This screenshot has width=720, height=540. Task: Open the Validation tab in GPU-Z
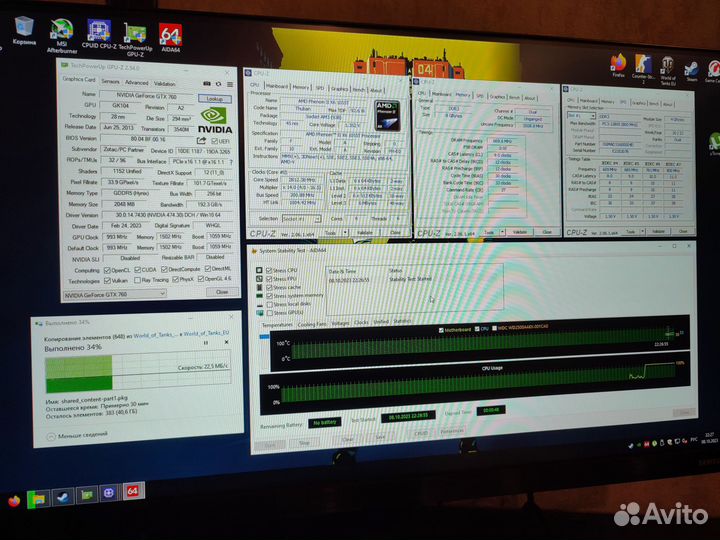pyautogui.click(x=164, y=84)
